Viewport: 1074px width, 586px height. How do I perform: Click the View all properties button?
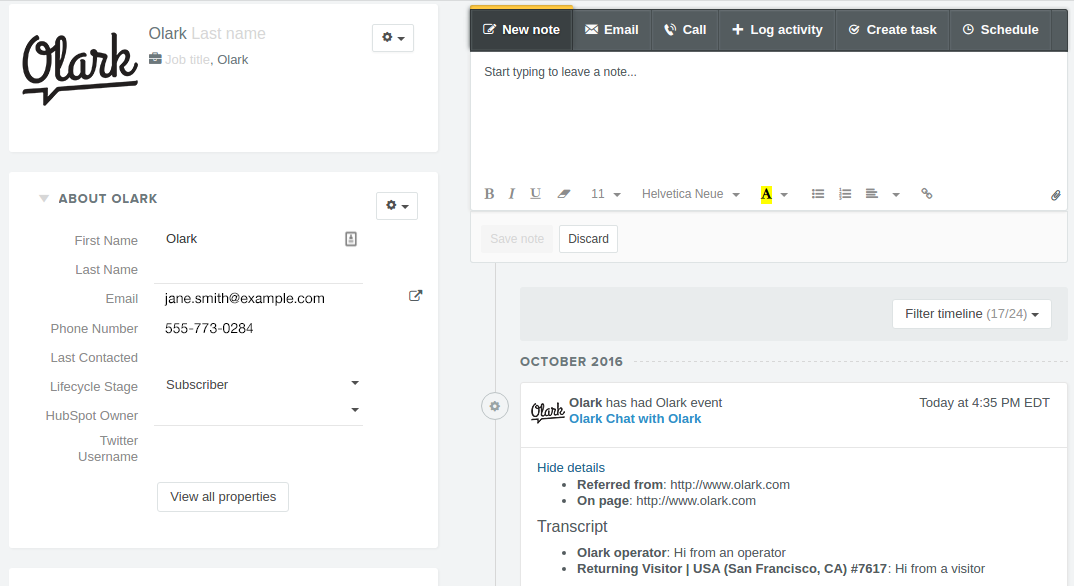(x=222, y=496)
